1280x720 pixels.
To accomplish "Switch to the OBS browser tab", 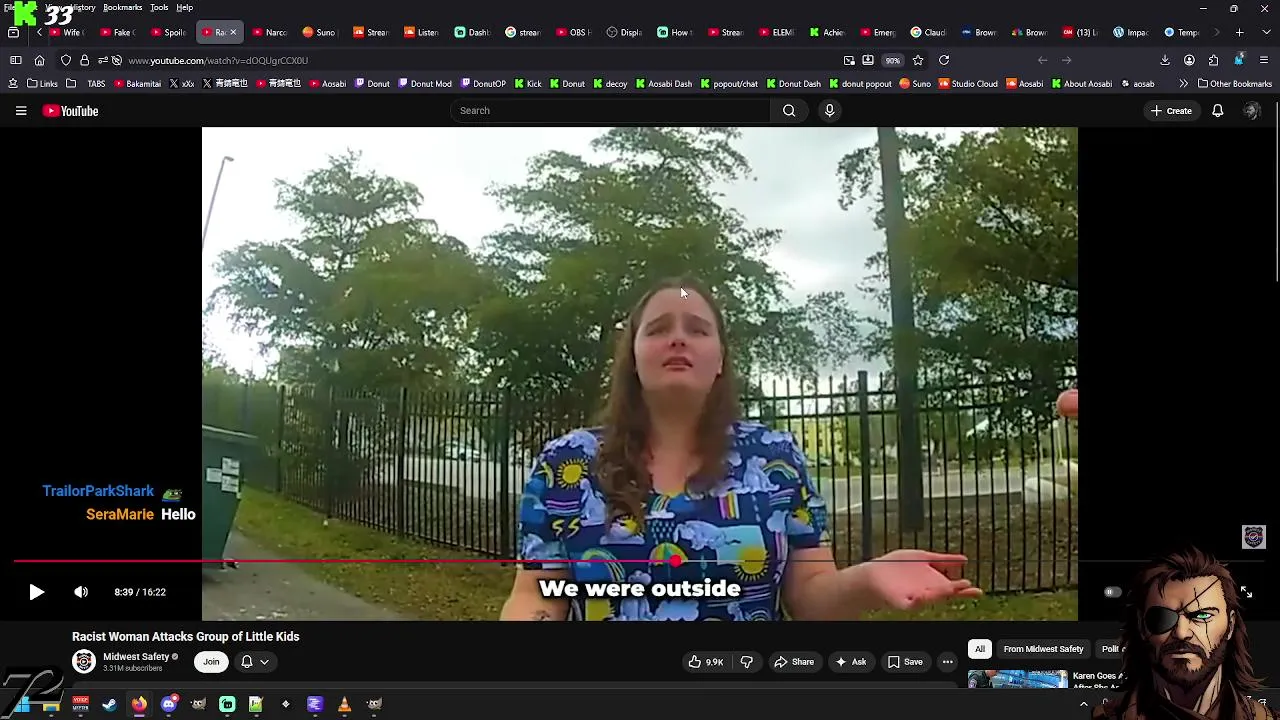I will click(x=573, y=32).
